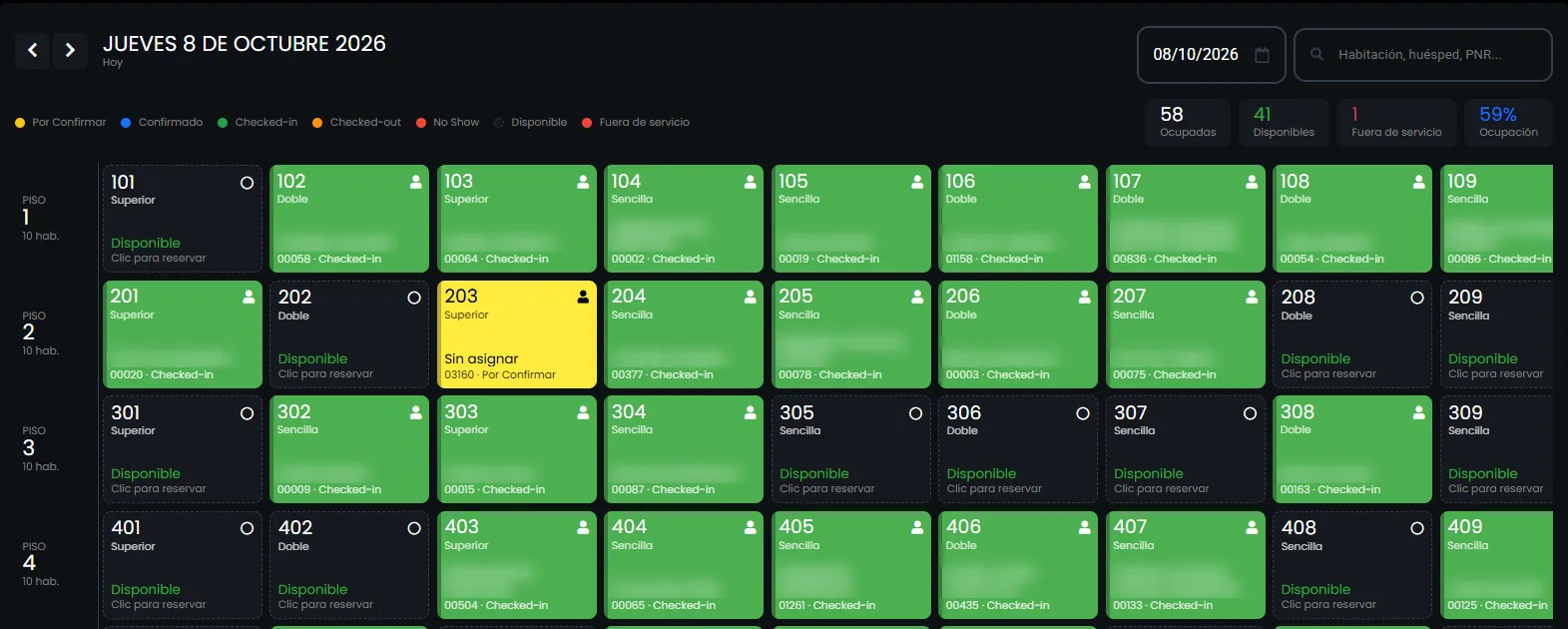Click the No Show legend label
1568x629 pixels.
[x=456, y=123]
